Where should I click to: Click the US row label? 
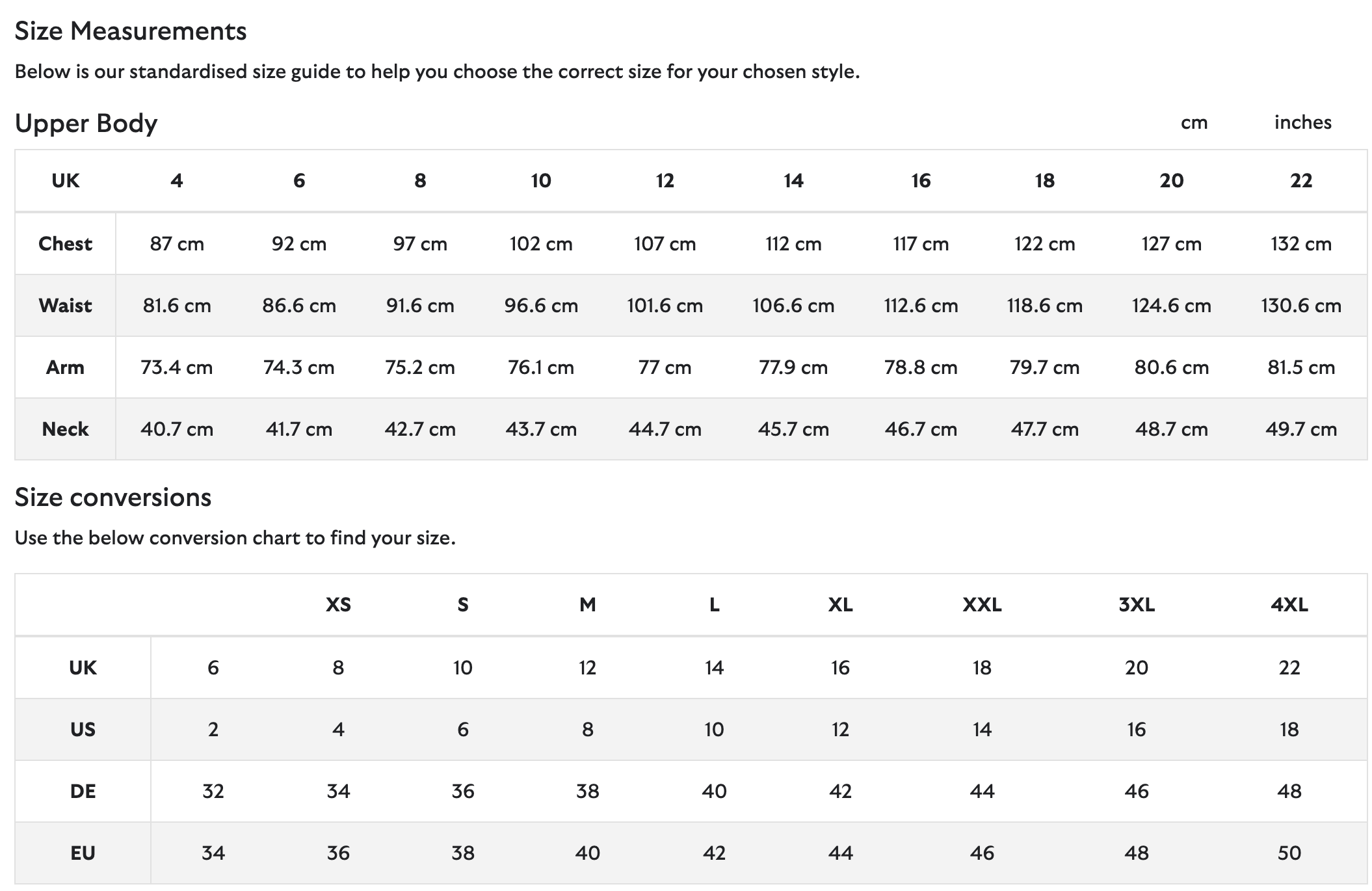[83, 730]
